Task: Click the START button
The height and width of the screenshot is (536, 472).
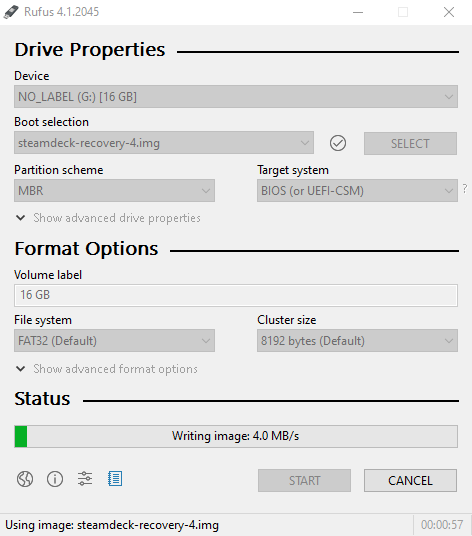Action: click(304, 481)
